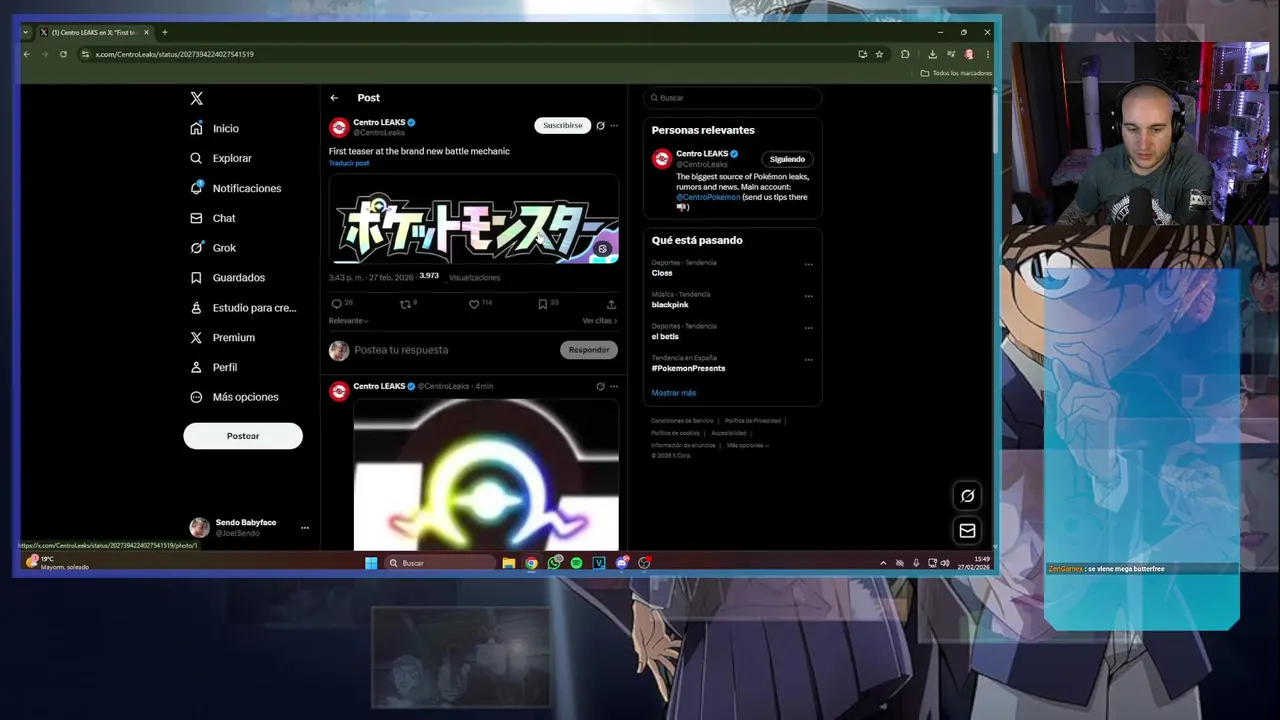
Task: Open more options for el betis trend
Action: (x=809, y=328)
